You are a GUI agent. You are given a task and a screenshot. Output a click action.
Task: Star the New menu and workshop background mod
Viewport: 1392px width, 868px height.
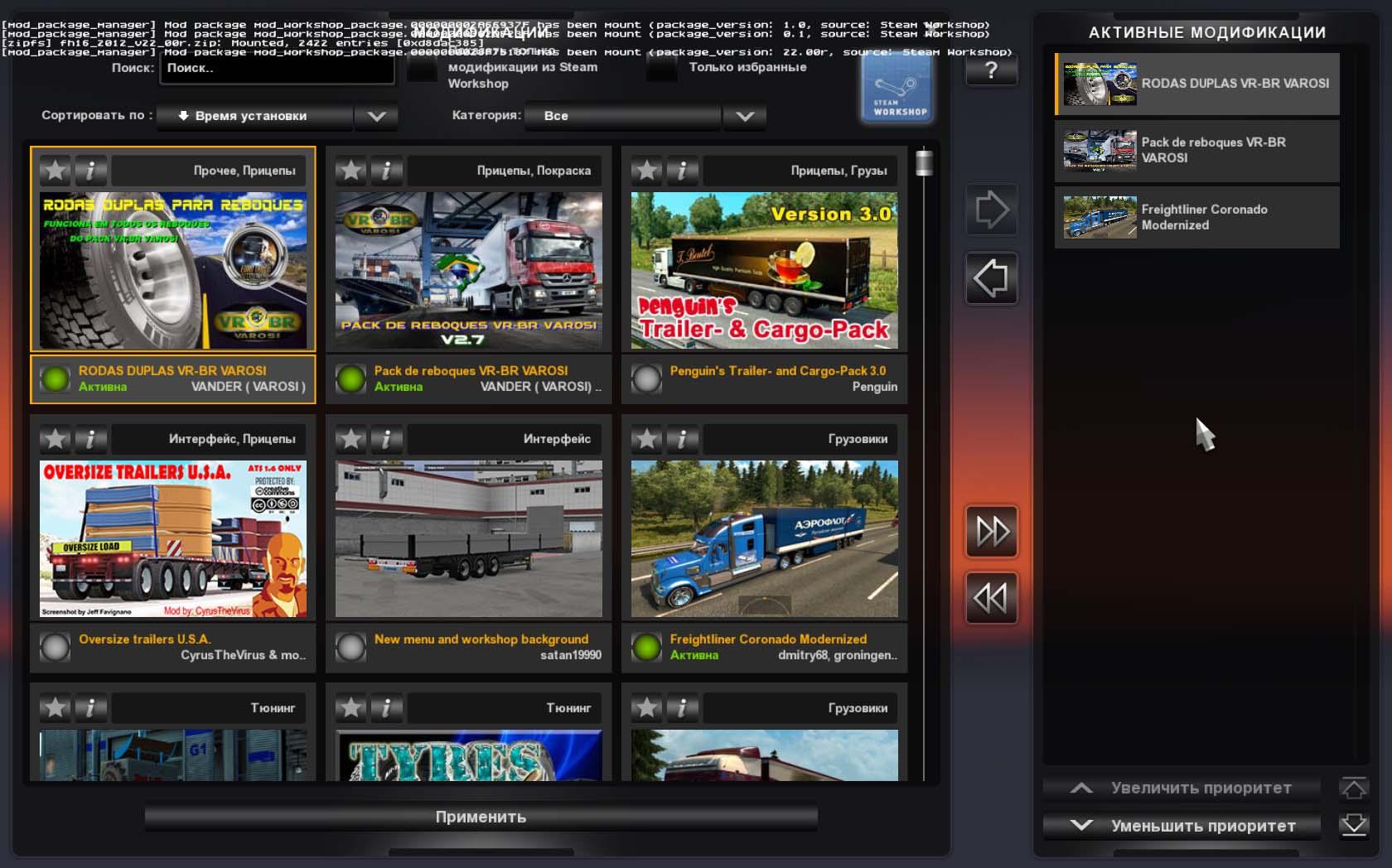click(x=351, y=439)
